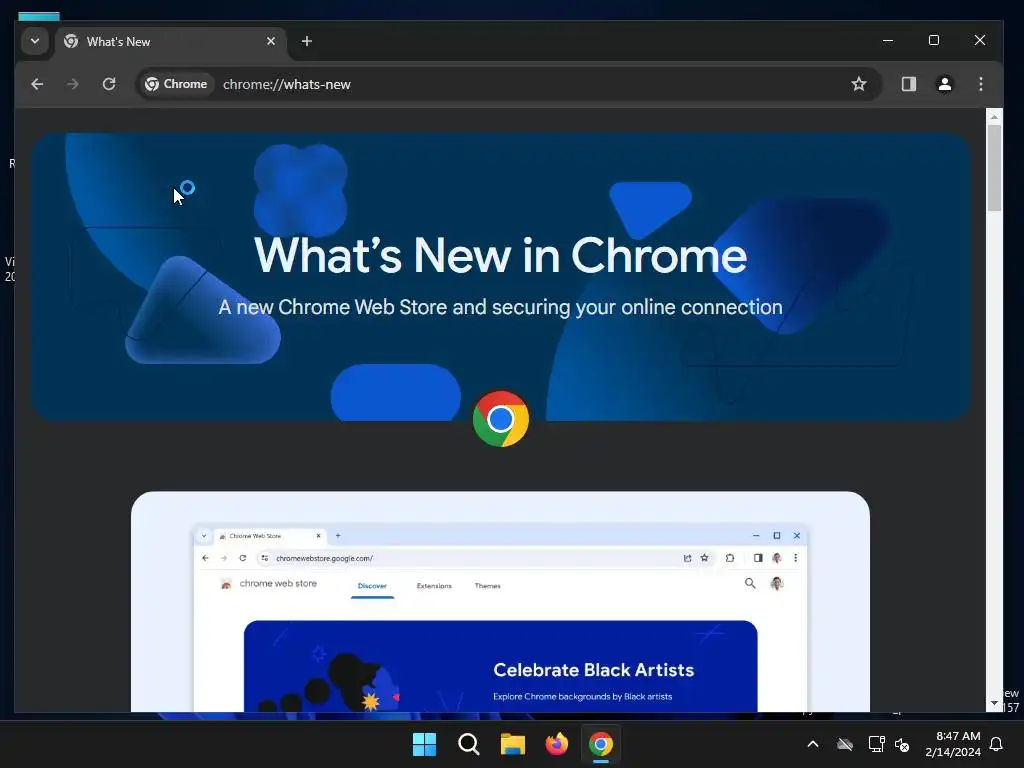
Task: Open File Explorer from taskbar
Action: tap(513, 744)
